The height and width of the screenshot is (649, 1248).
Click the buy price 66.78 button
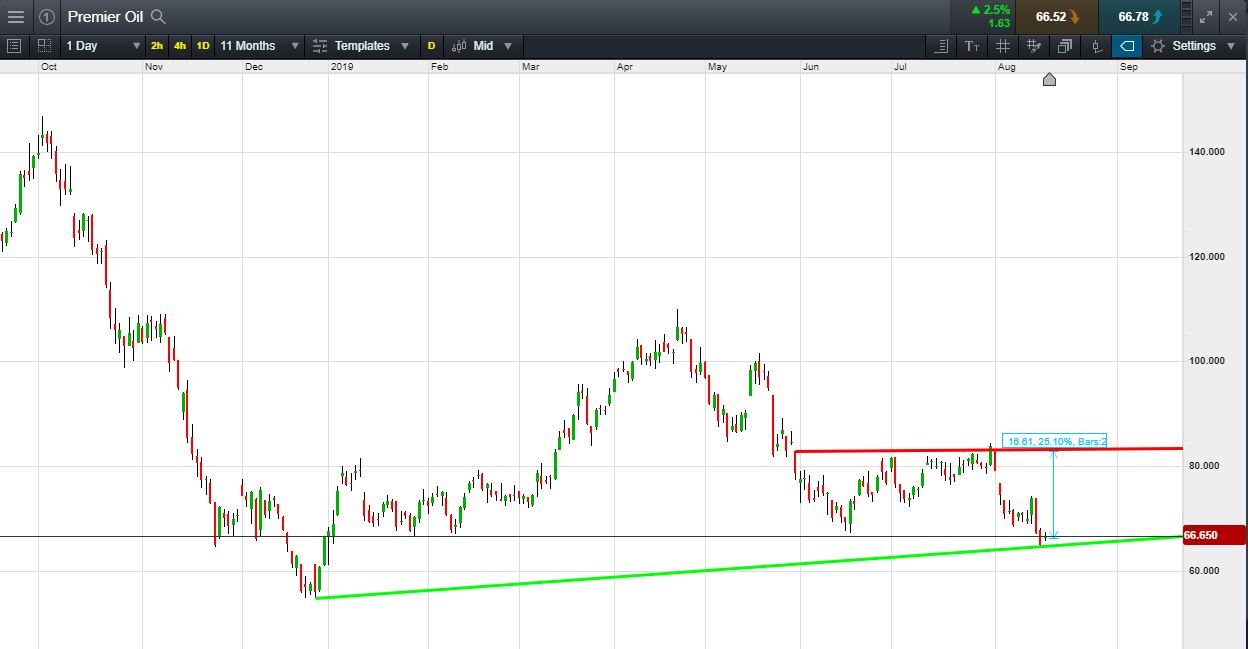click(1139, 17)
